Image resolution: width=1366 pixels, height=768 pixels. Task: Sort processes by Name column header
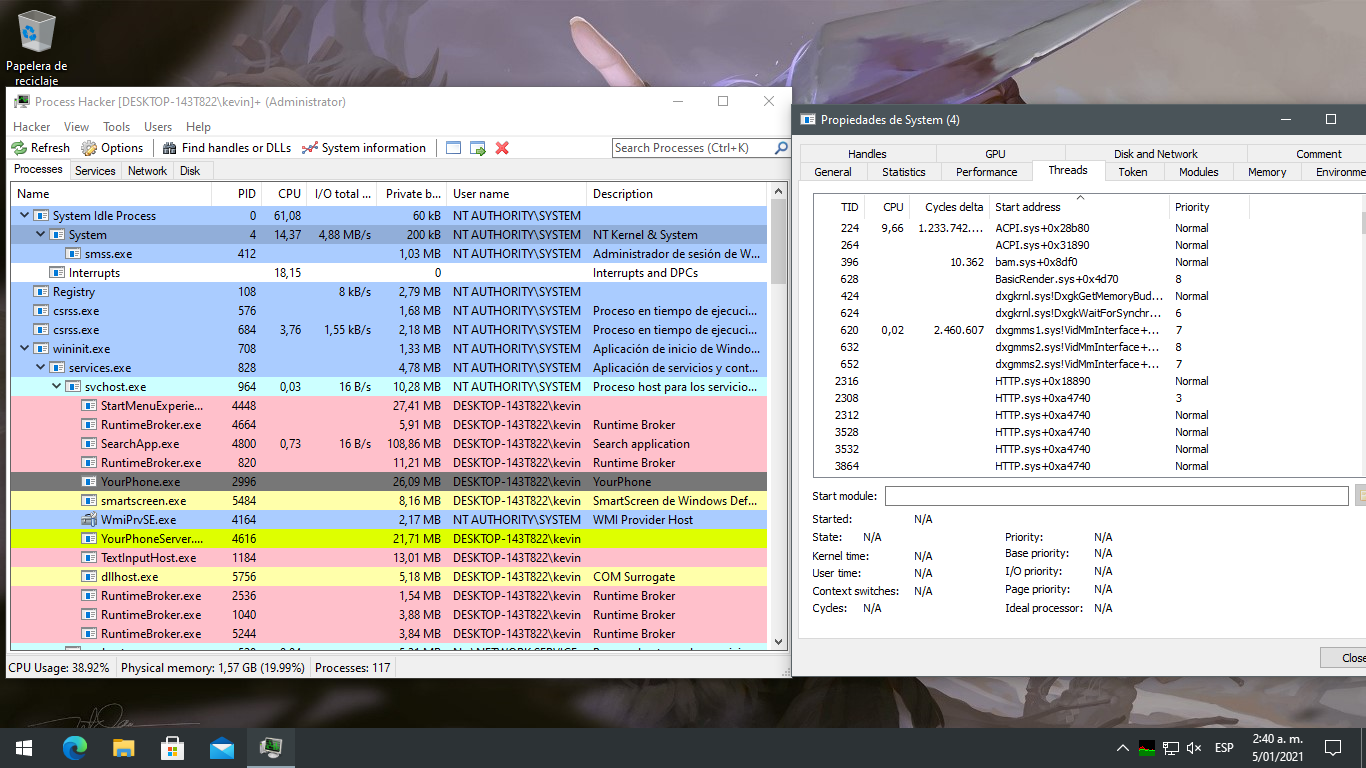112,194
